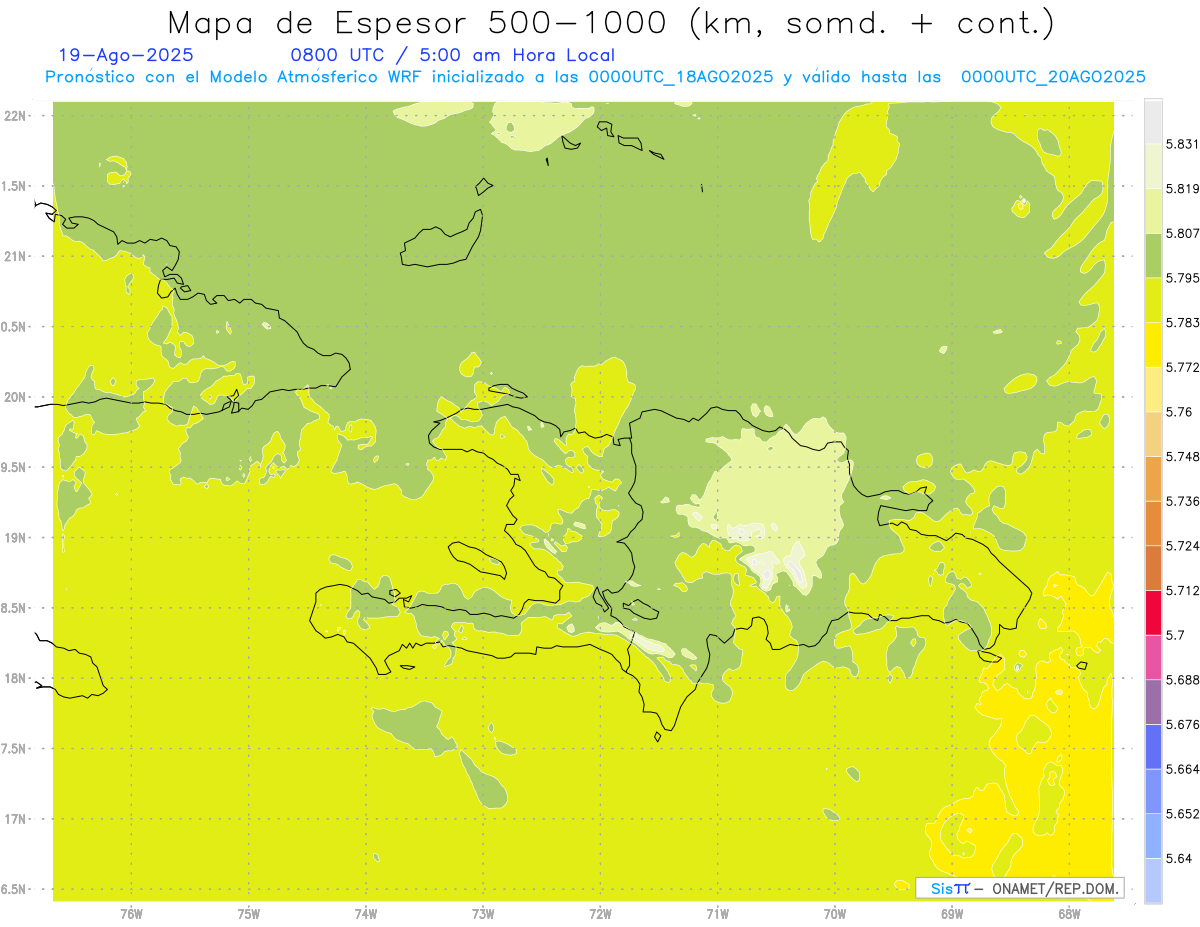Select the pink legend band between 5.688 and 5.7
Viewport: 1200px width, 927px height.
point(1153,657)
